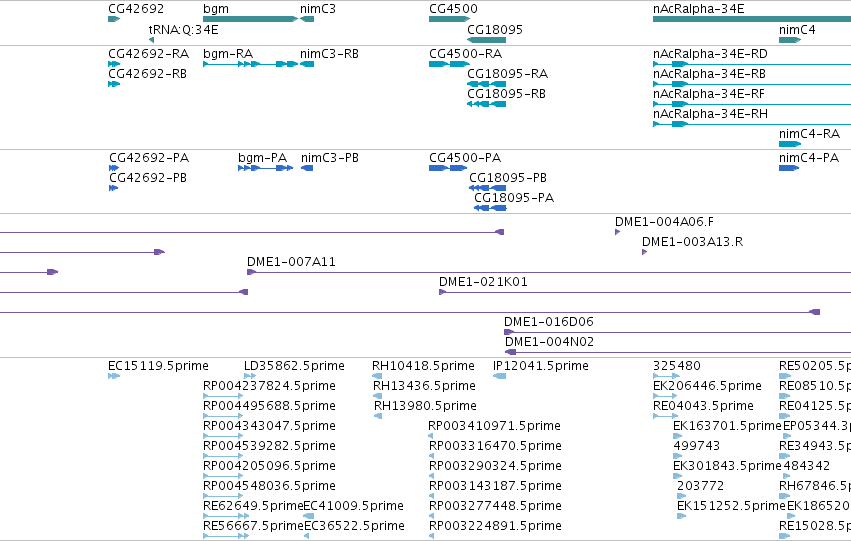This screenshot has height=541, width=851.
Task: Select the nimC3-PB protein
Action: point(329,158)
